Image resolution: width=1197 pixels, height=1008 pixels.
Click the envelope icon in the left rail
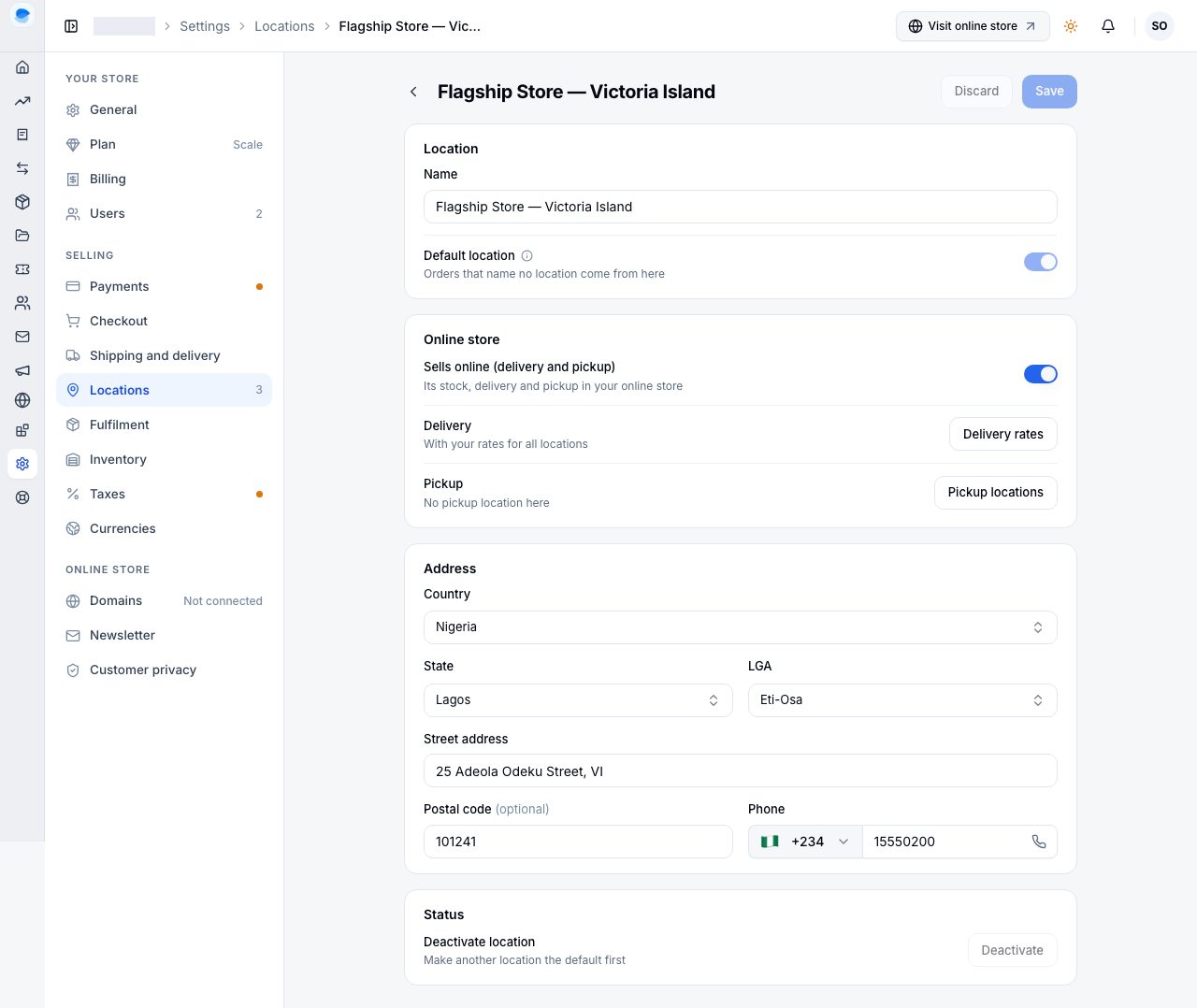tap(22, 337)
